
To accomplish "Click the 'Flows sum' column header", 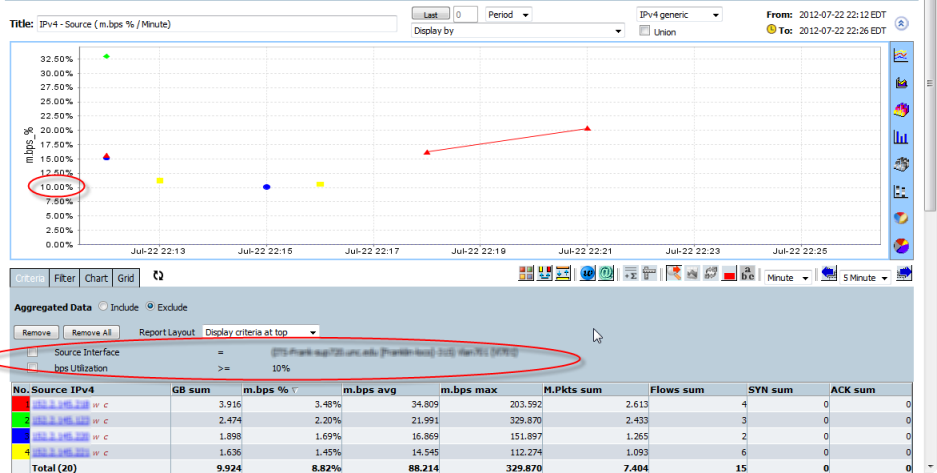I will tap(697, 389).
